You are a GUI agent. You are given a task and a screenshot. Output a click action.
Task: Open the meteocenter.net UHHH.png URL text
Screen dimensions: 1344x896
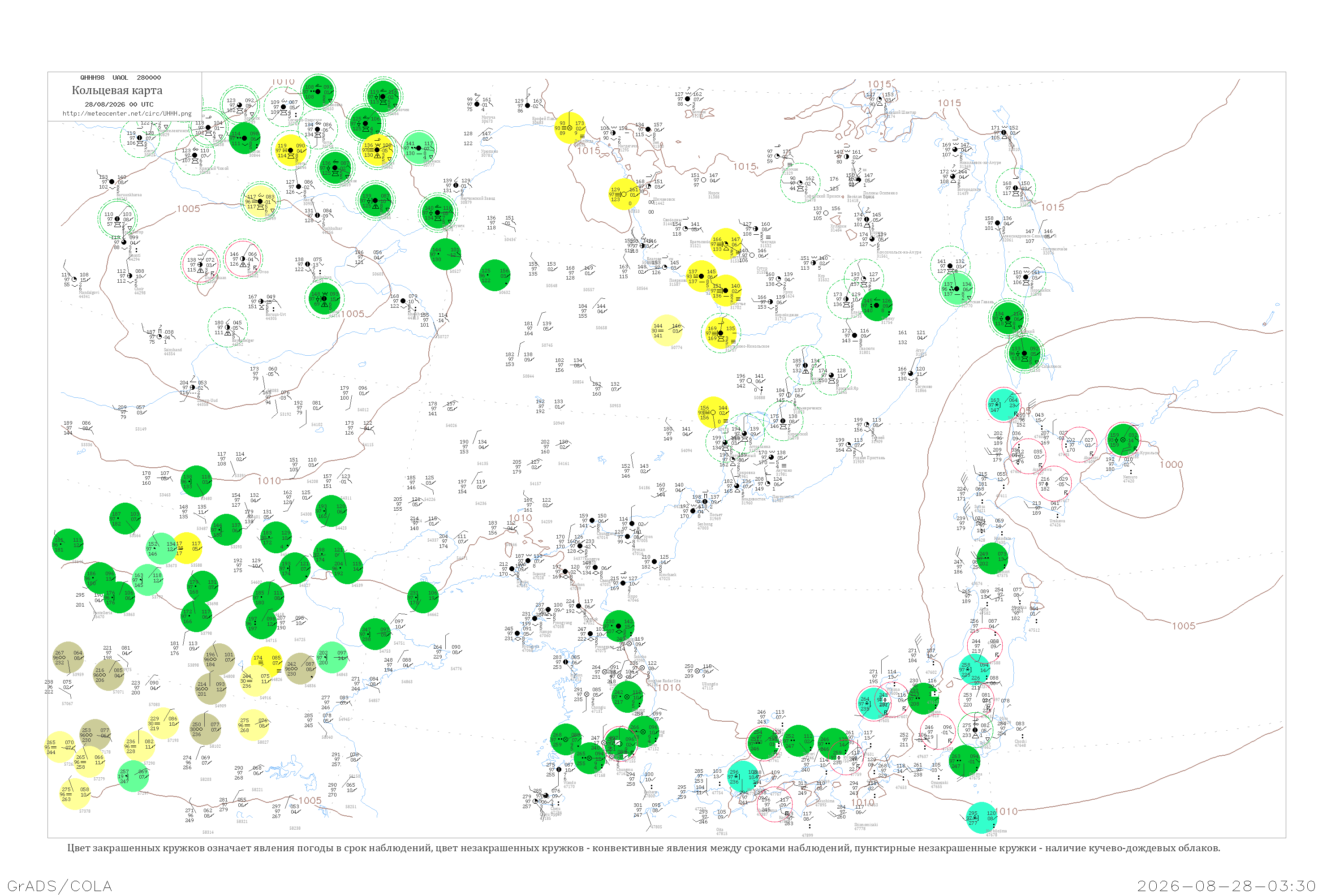tap(127, 114)
